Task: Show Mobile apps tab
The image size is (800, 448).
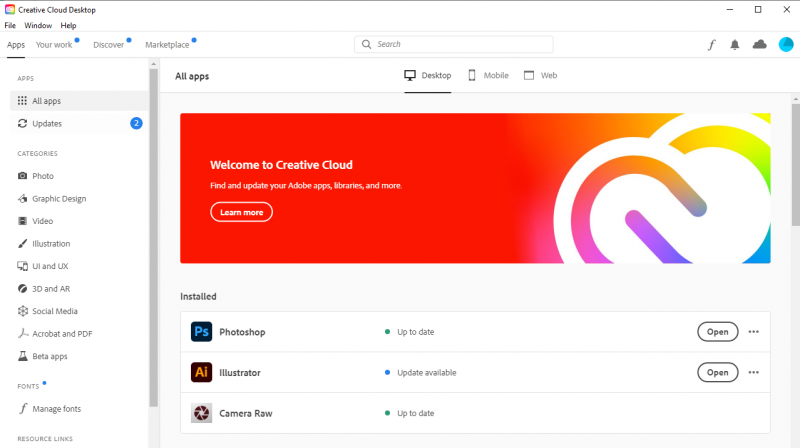Action: (x=488, y=76)
